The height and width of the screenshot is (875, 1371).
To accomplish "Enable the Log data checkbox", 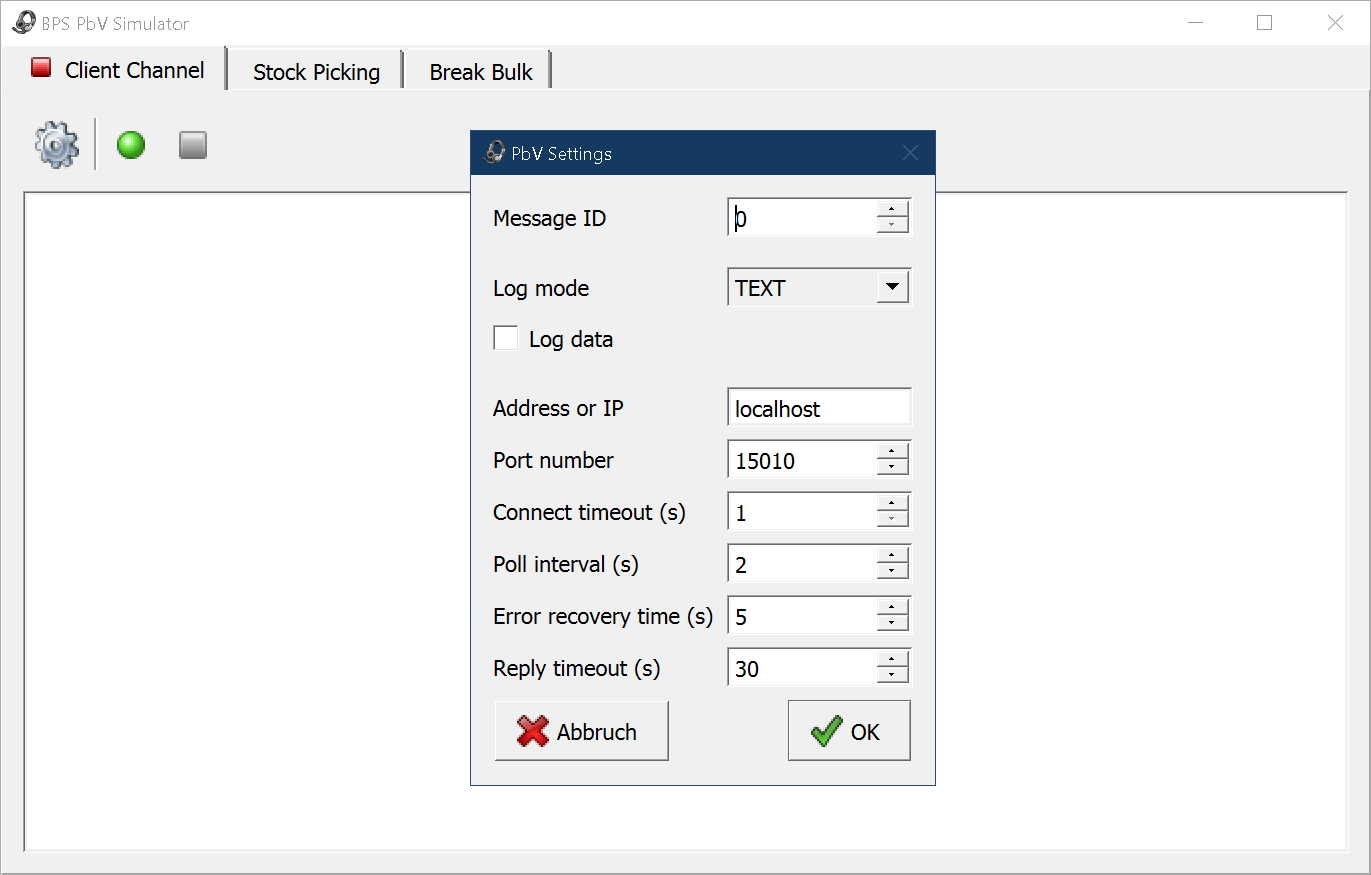I will point(506,339).
